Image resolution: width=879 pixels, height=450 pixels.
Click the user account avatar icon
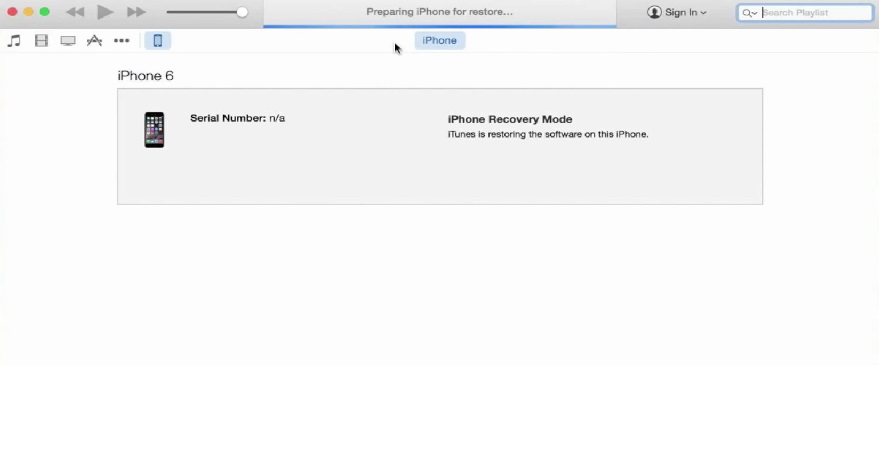[654, 12]
